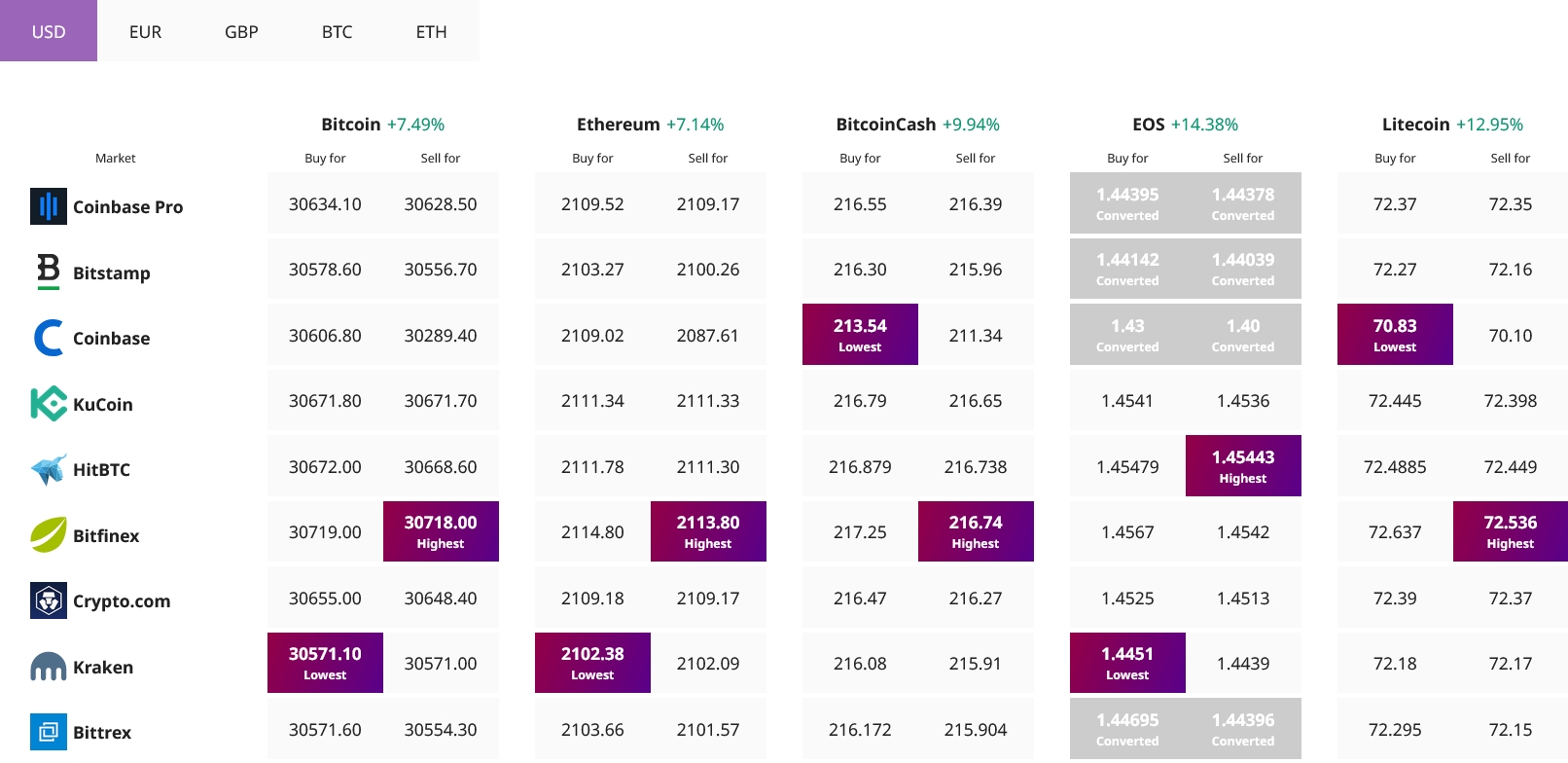Switch to the BTC currency tab
Screen dimensions: 1568x763
point(337,31)
